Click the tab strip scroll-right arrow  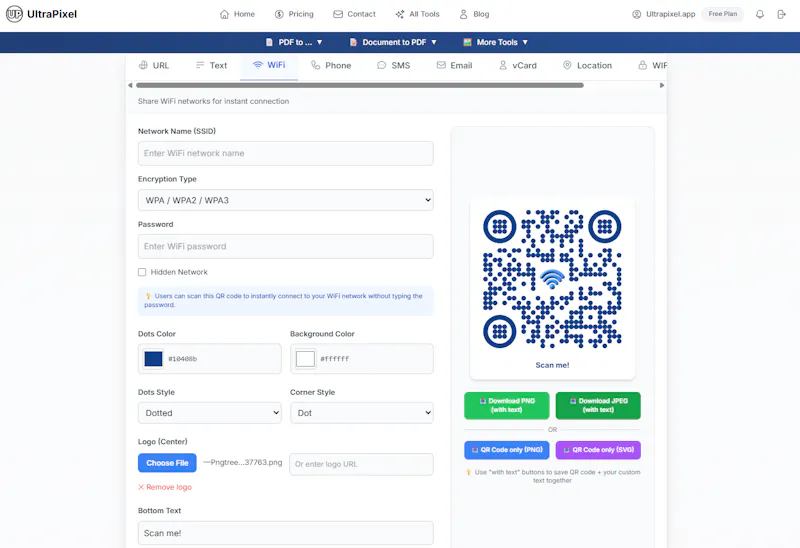tap(662, 85)
